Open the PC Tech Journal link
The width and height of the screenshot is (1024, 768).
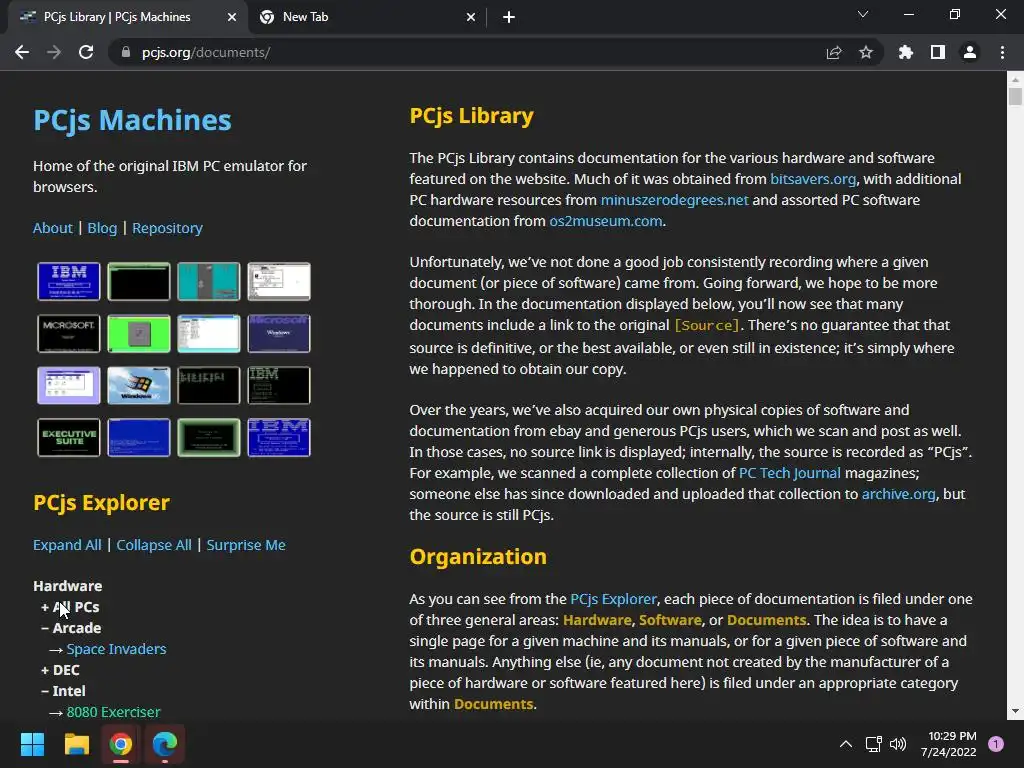[790, 473]
